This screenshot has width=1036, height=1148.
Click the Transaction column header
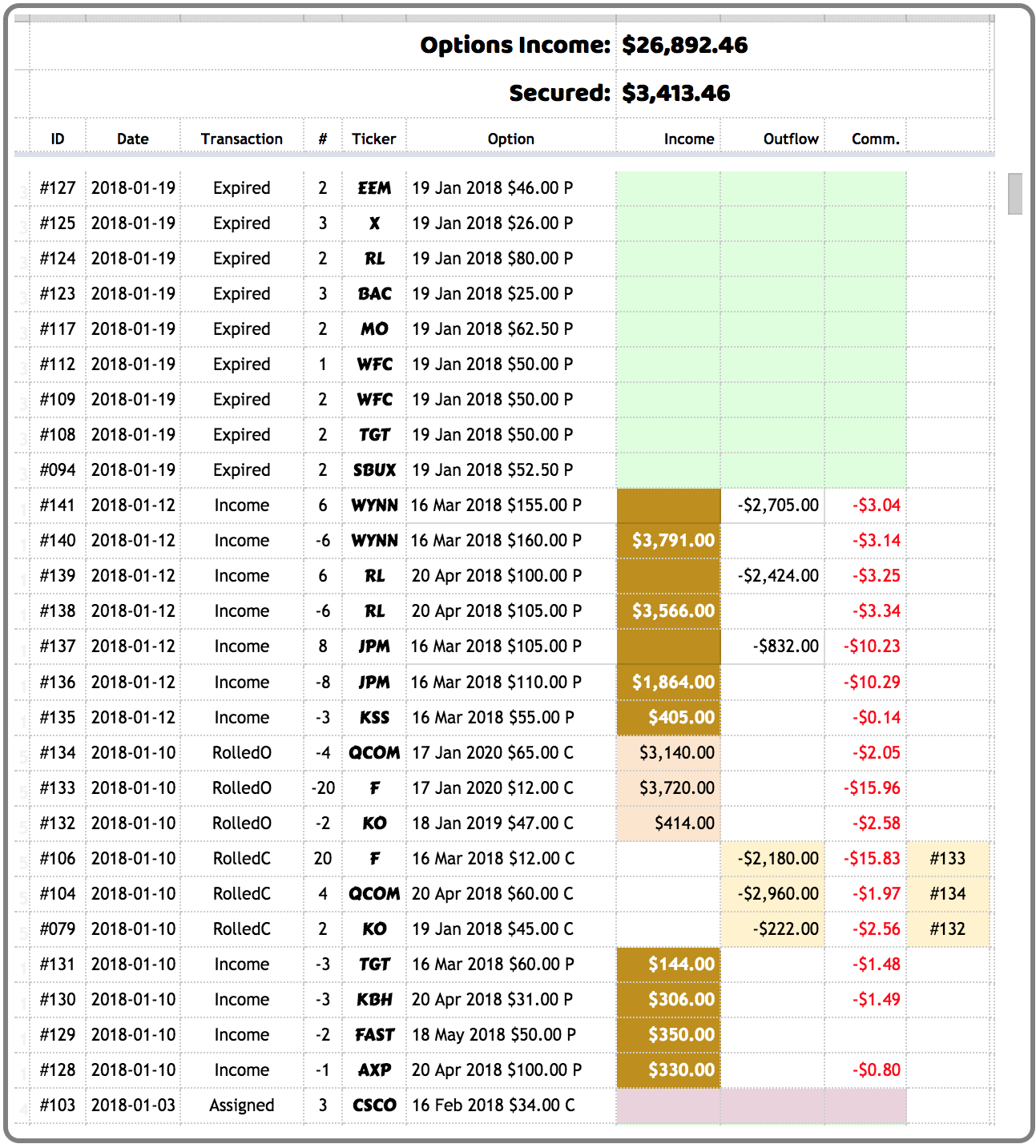tap(242, 139)
